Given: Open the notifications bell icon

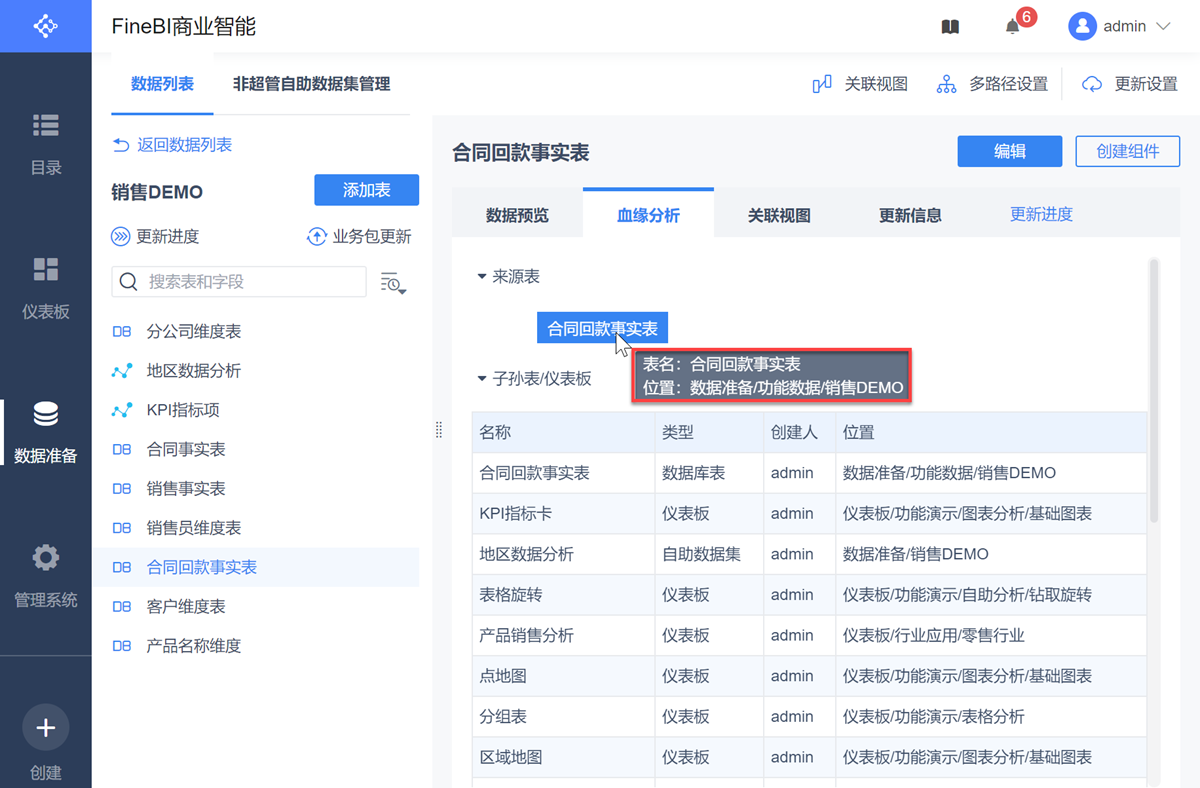Looking at the screenshot, I should [1012, 27].
